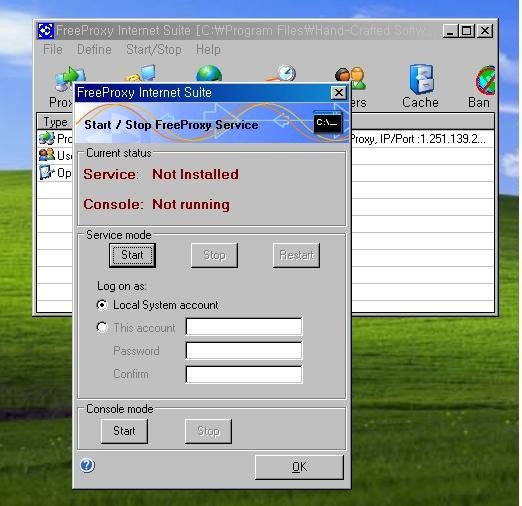This screenshot has width=522, height=506.
Task: Select the Users row icon in list
Action: coord(47,155)
